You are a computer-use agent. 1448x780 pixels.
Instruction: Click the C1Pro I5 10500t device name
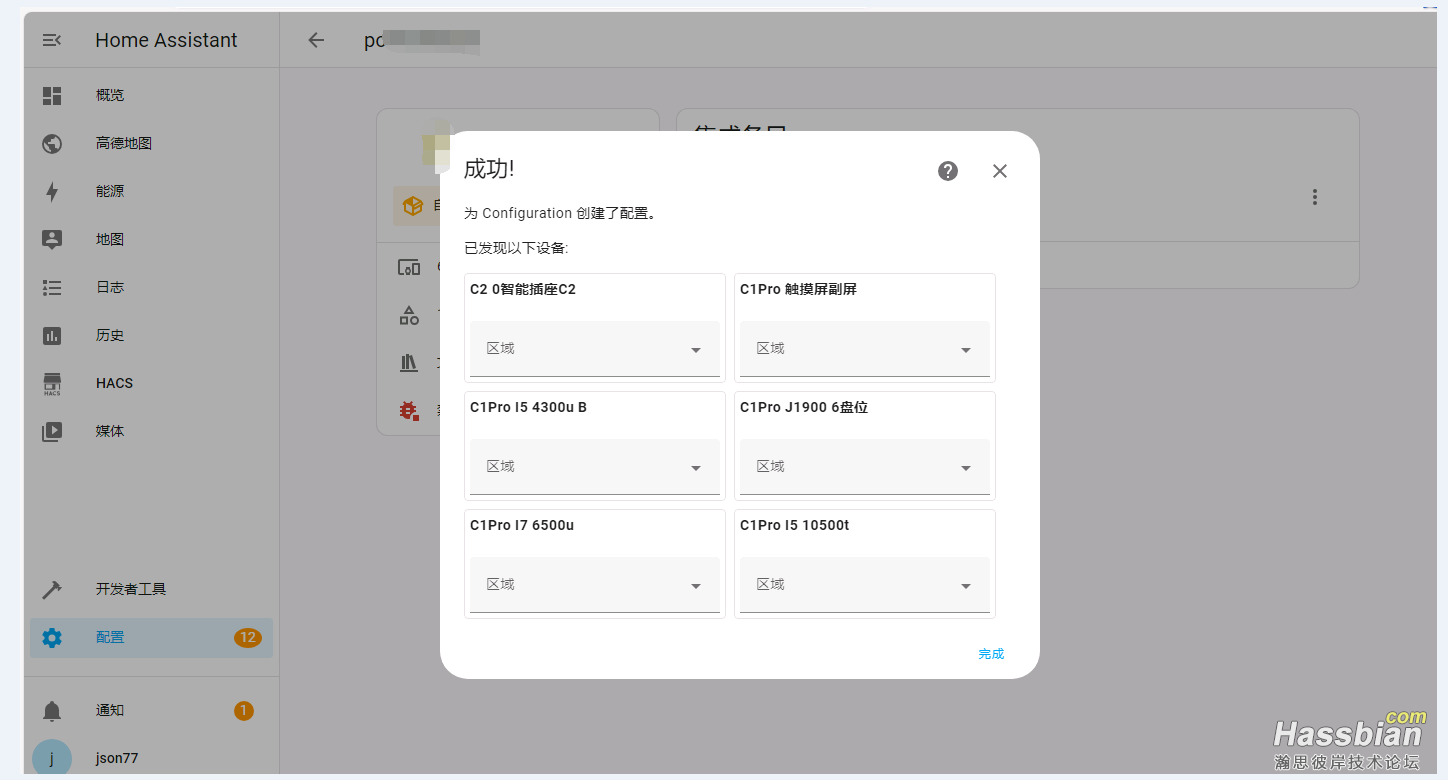tap(795, 525)
